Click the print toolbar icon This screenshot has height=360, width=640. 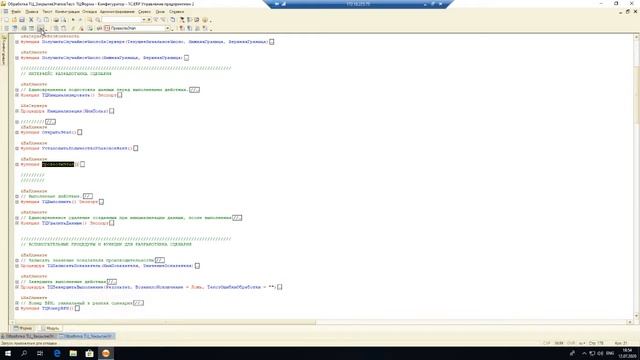tap(56, 20)
